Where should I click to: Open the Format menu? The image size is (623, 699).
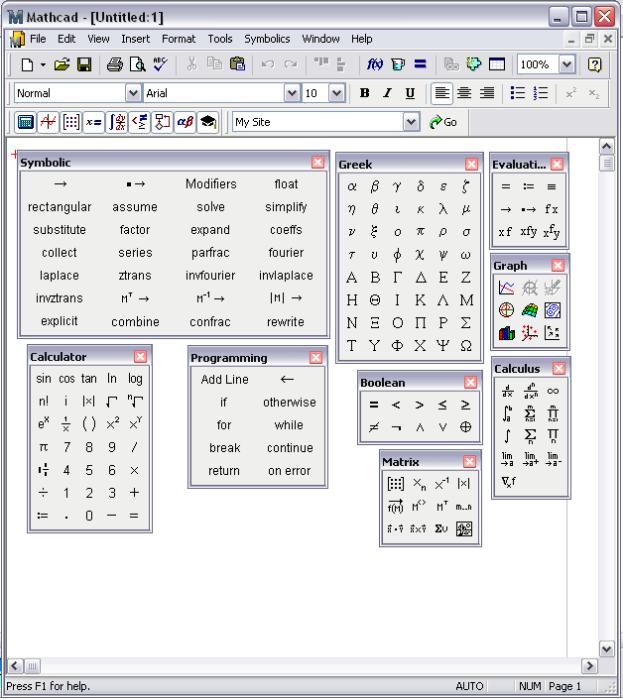178,39
